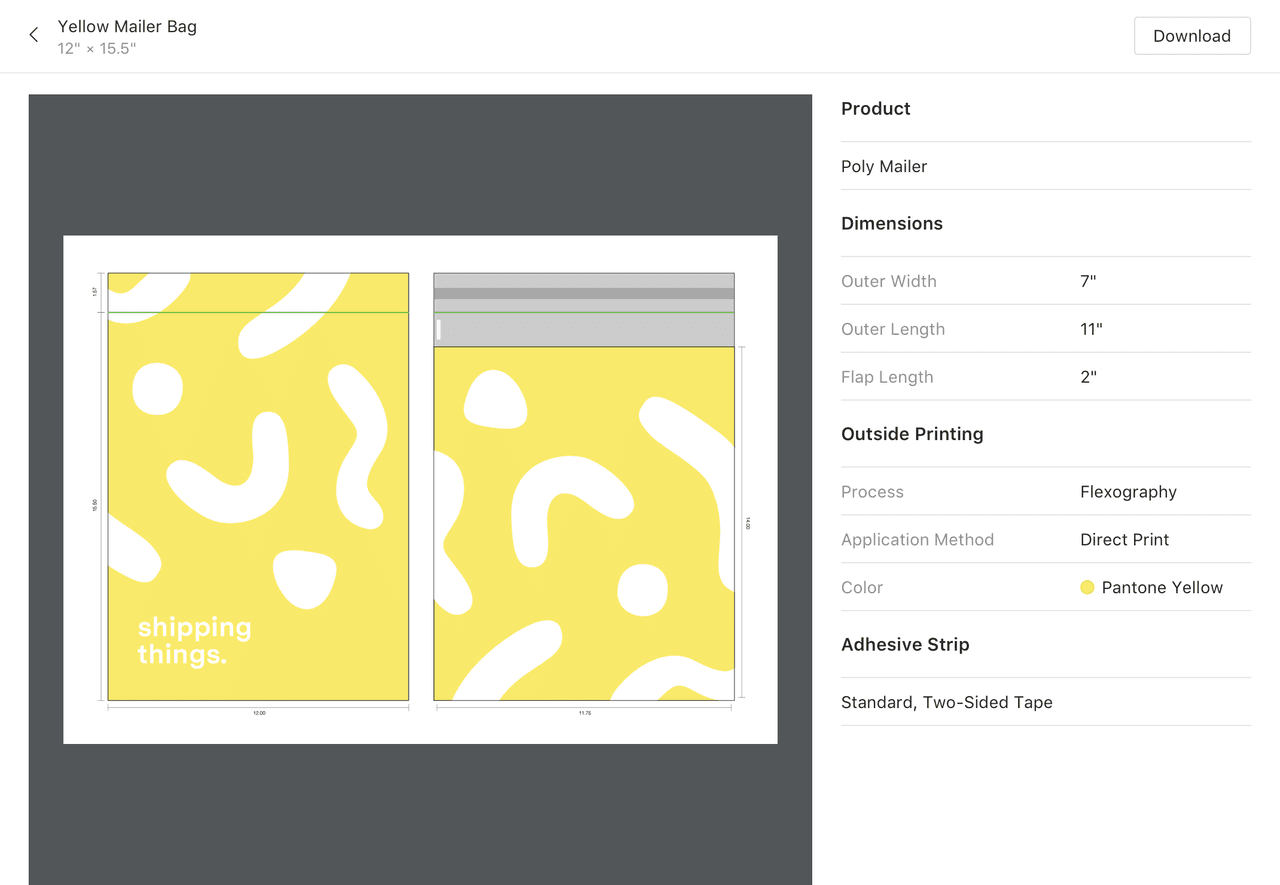Select the Outer Length value 11"
Image resolution: width=1280 pixels, height=885 pixels.
click(x=1091, y=329)
